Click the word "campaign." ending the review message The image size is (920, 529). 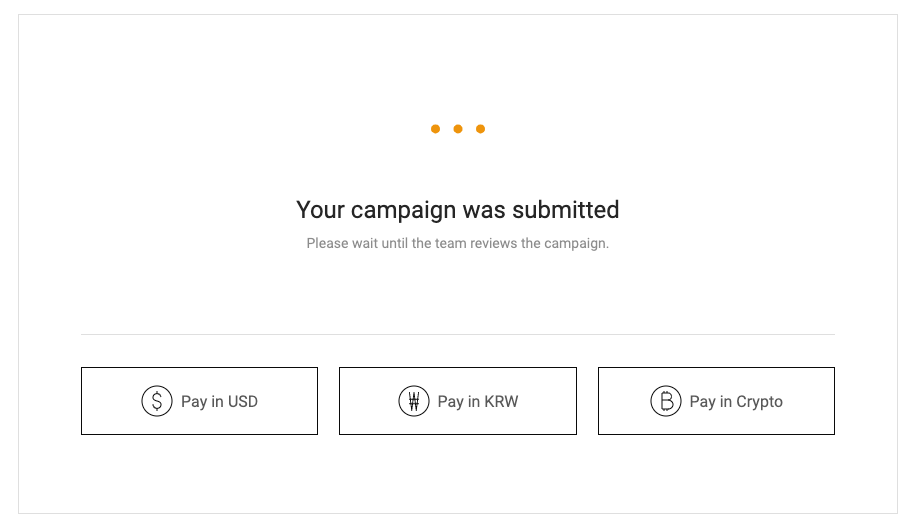click(x=576, y=244)
